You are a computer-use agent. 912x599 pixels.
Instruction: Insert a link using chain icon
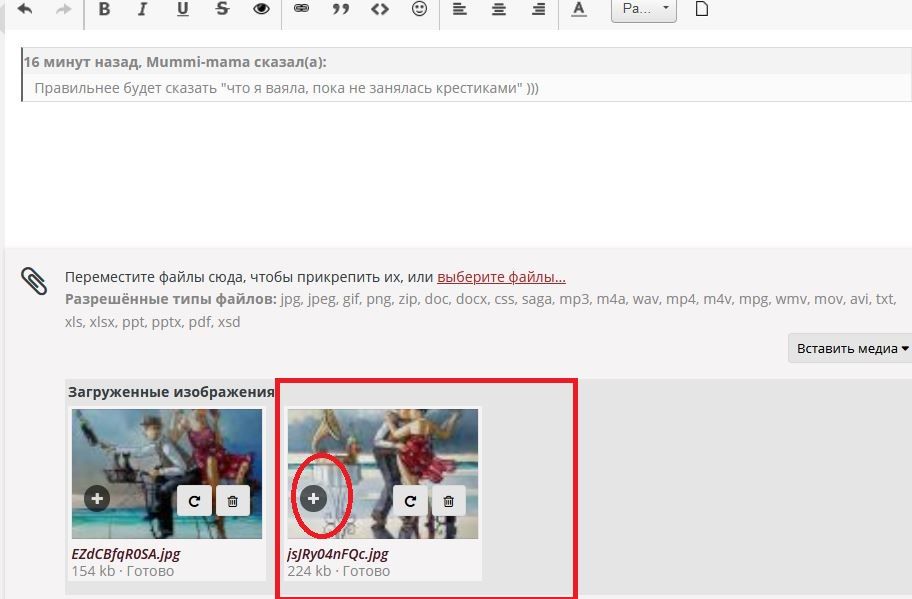click(301, 9)
